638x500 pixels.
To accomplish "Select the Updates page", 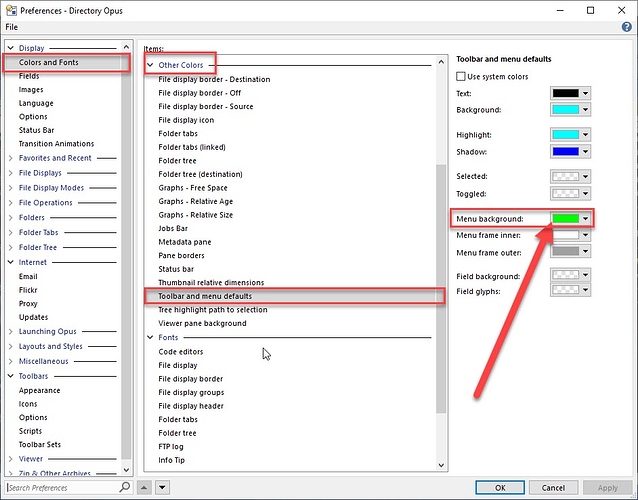I will tap(33, 317).
